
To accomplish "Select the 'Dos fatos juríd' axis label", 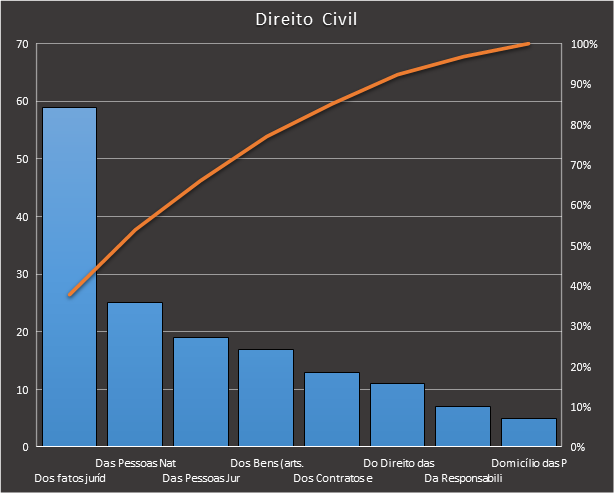I will pos(69,478).
